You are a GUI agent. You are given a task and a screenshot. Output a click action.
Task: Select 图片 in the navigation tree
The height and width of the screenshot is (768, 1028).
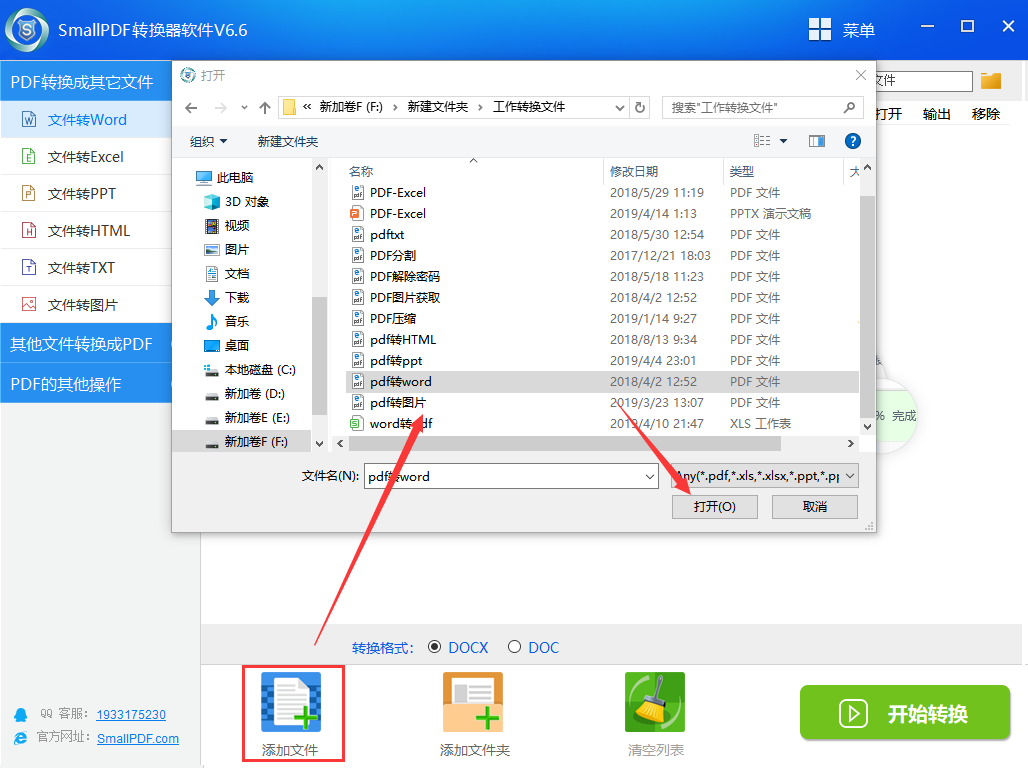227,250
